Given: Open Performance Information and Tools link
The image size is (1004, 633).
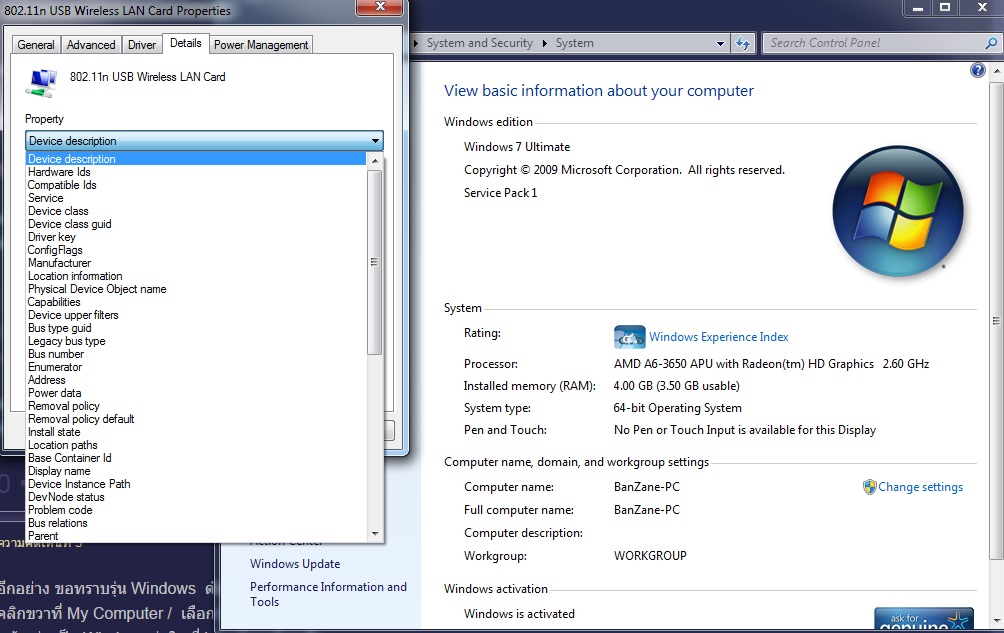Looking at the screenshot, I should click(328, 594).
